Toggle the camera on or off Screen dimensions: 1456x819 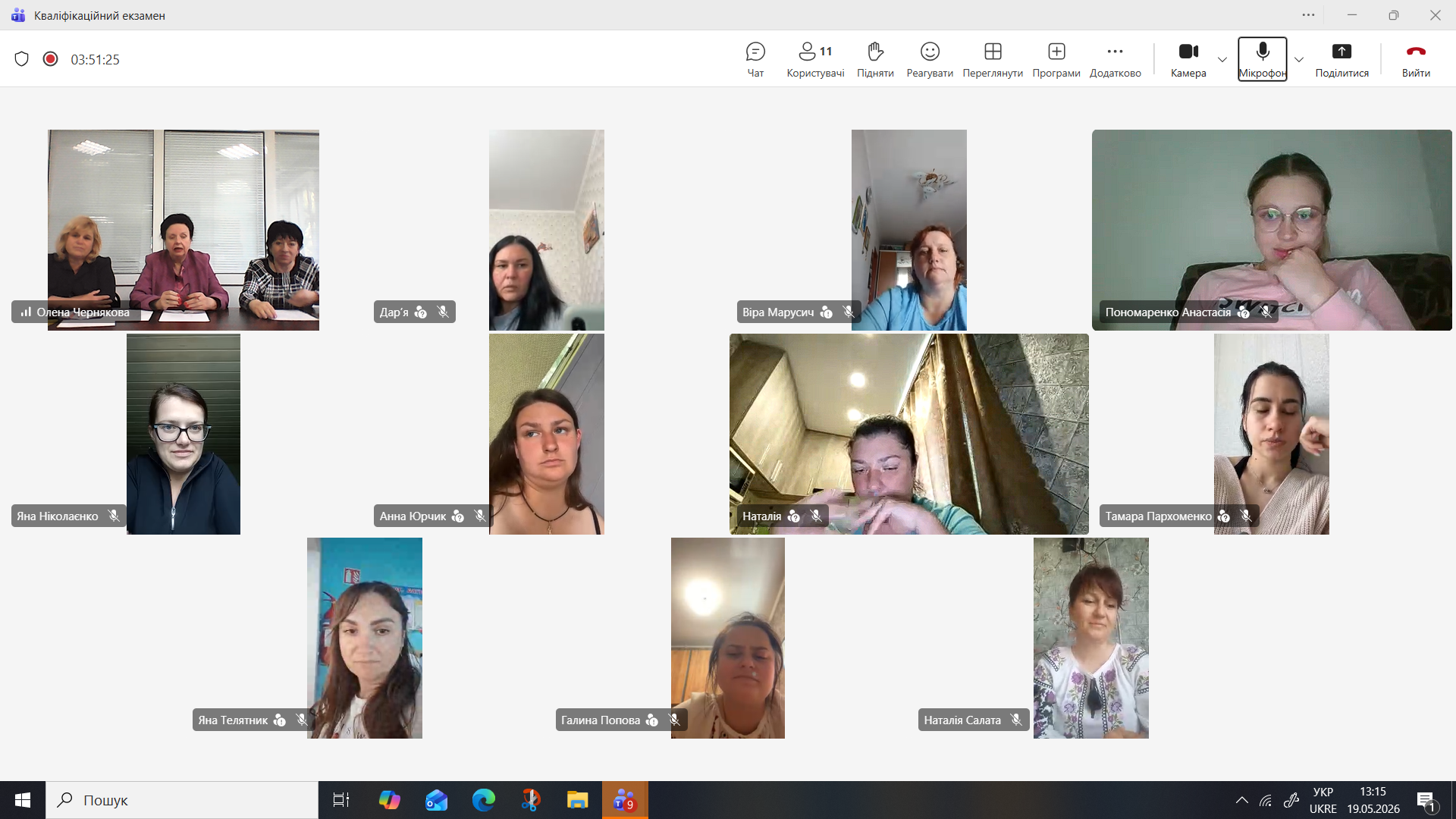click(1188, 59)
